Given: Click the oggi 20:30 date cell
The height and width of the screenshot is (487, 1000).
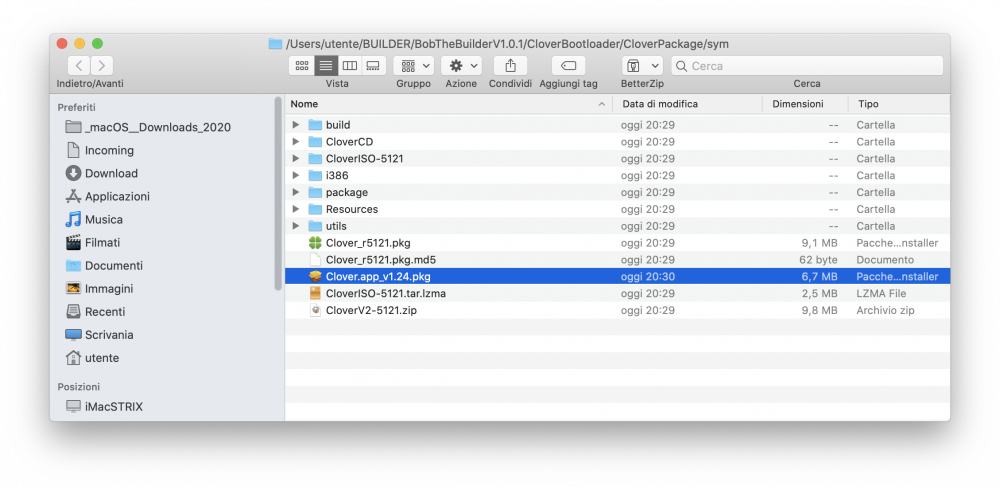Looking at the screenshot, I should 648,277.
